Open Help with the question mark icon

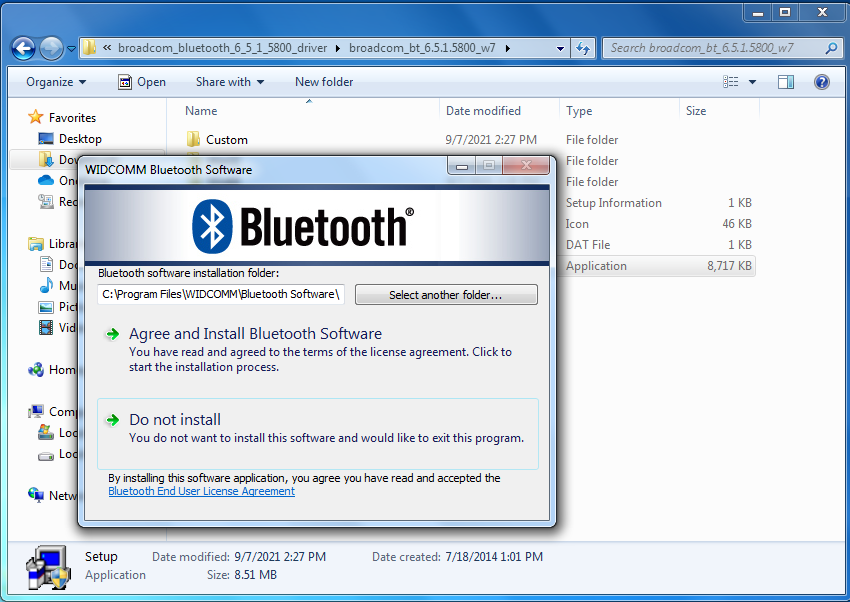pyautogui.click(x=822, y=81)
